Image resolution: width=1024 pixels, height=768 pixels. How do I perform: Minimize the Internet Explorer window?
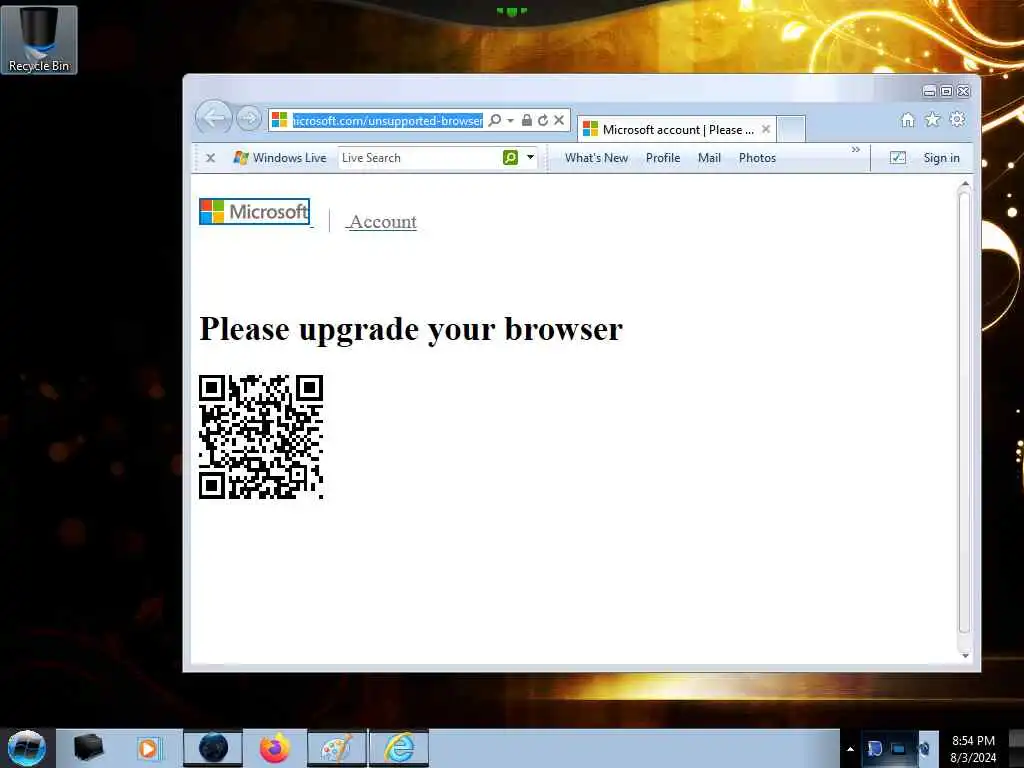coord(929,91)
